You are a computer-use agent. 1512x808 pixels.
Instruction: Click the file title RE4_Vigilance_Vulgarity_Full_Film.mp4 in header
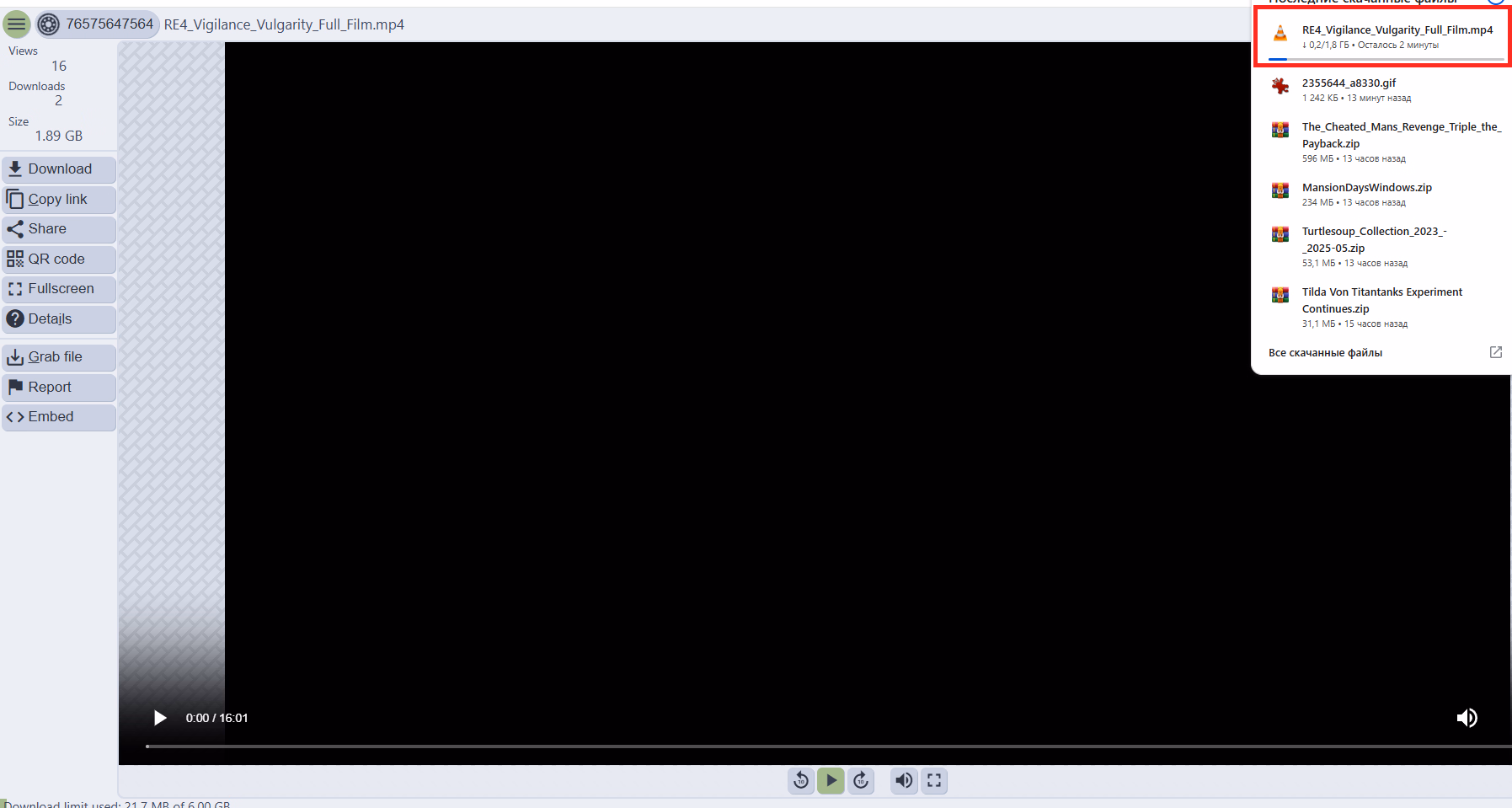284,24
